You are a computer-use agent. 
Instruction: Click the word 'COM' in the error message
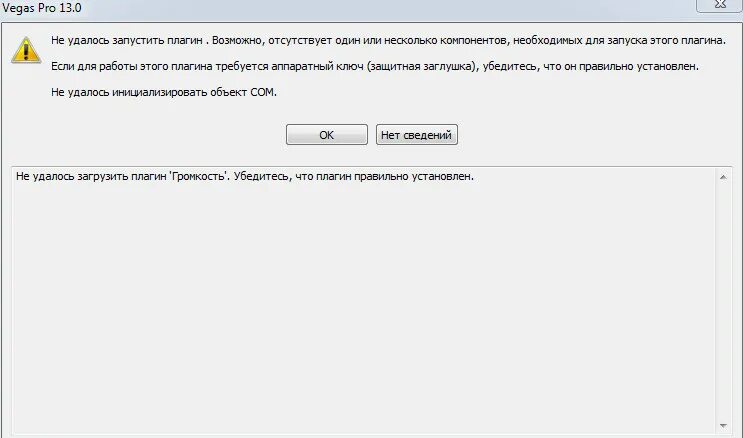point(262,92)
